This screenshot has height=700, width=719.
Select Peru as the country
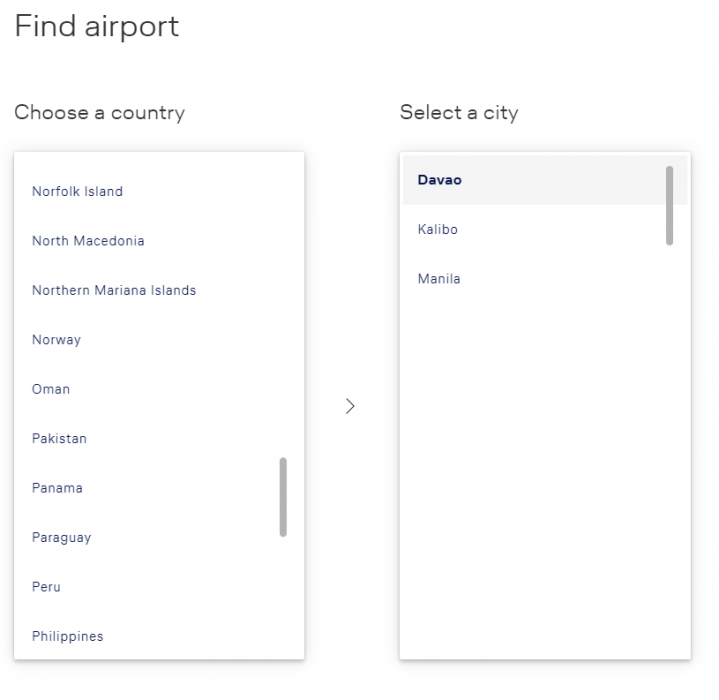[x=46, y=587]
